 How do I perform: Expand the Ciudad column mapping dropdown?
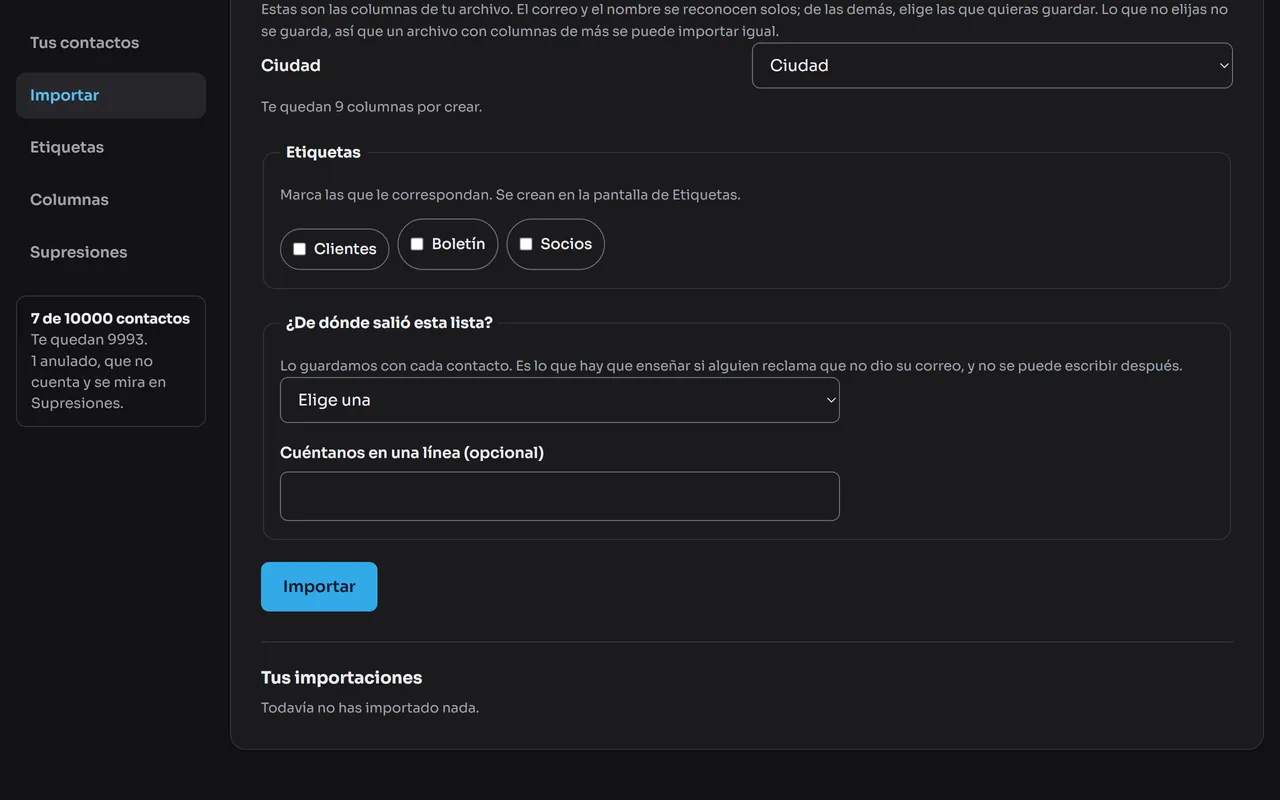pos(992,65)
